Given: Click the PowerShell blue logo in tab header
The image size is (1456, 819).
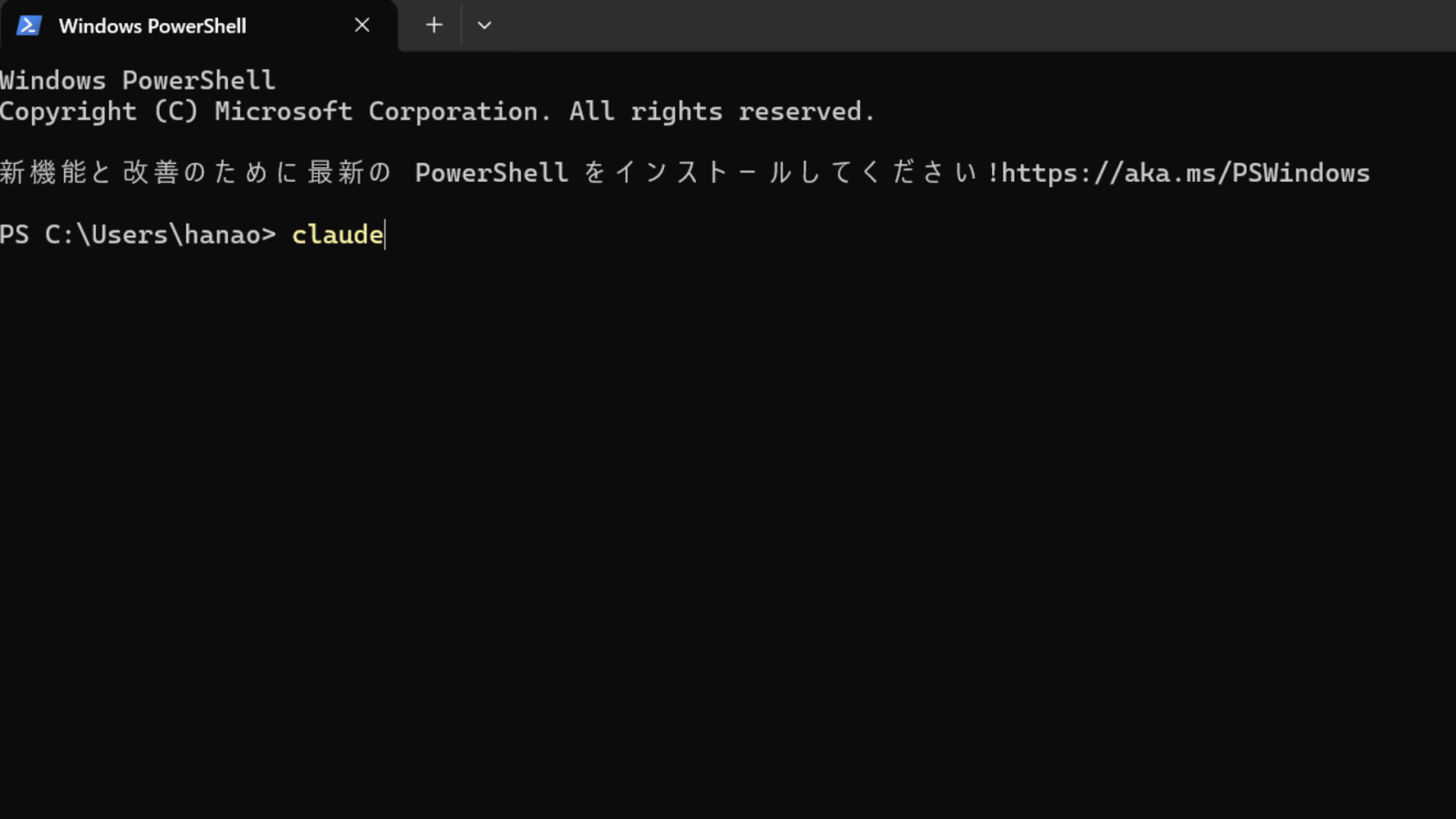Looking at the screenshot, I should 29,25.
